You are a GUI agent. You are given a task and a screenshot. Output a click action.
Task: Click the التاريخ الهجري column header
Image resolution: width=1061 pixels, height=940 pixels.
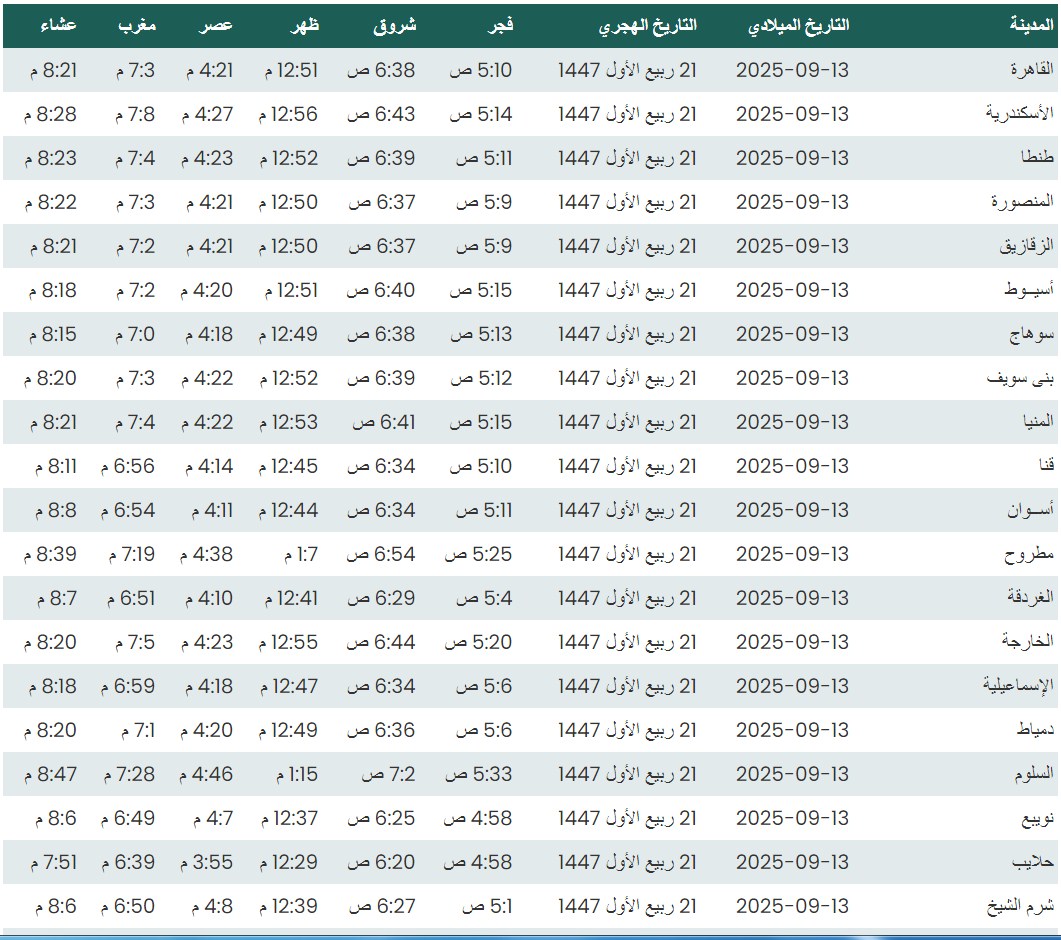[x=647, y=26]
